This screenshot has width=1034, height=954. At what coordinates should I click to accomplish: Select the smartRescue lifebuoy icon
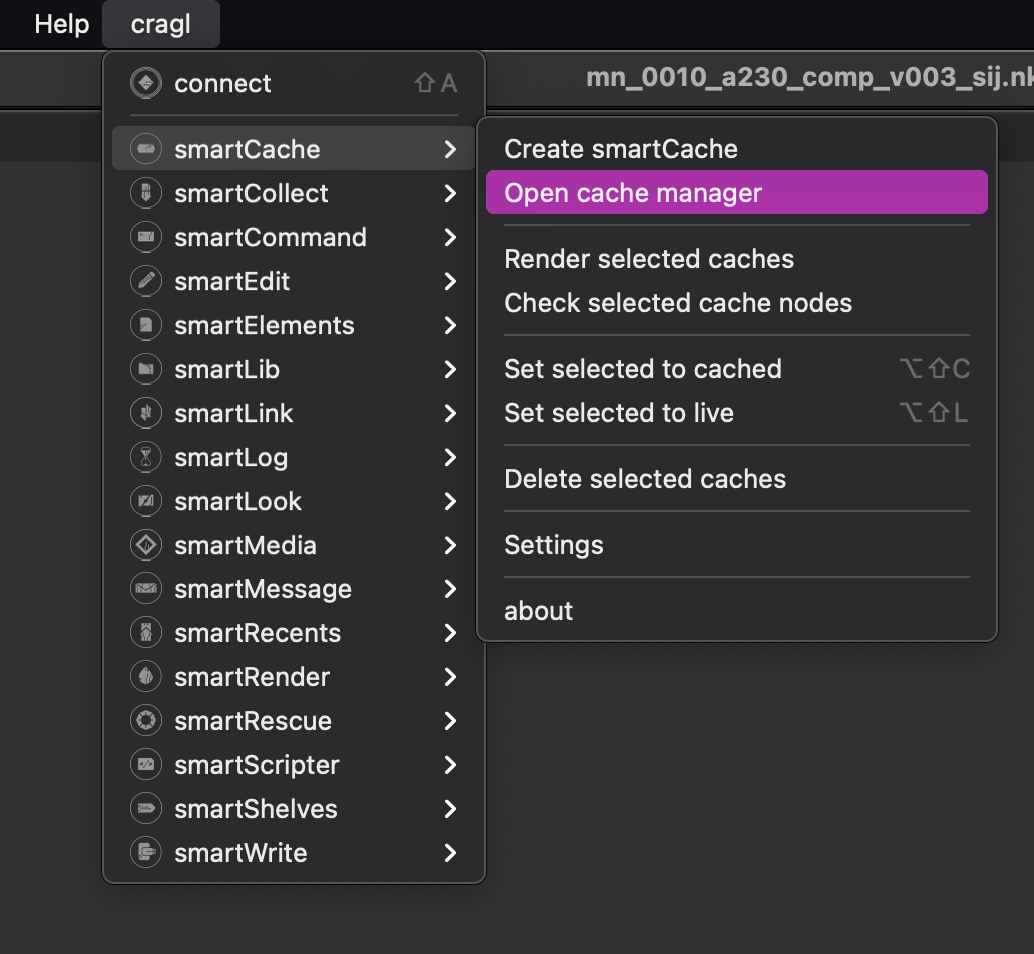point(146,720)
